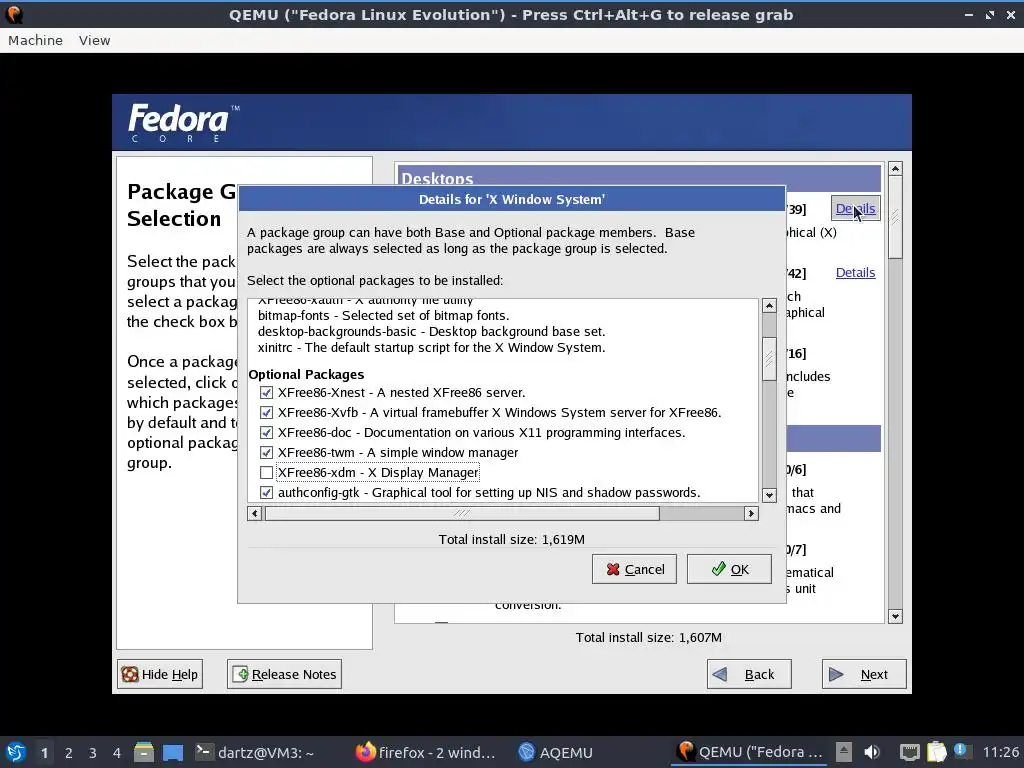Screen dimensions: 1024x768
Task: Switch to the Firefox taskbar entry
Action: point(426,752)
